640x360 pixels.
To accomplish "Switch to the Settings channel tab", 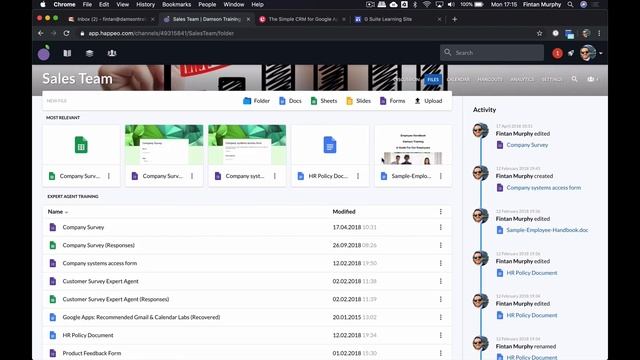I will pyautogui.click(x=551, y=80).
